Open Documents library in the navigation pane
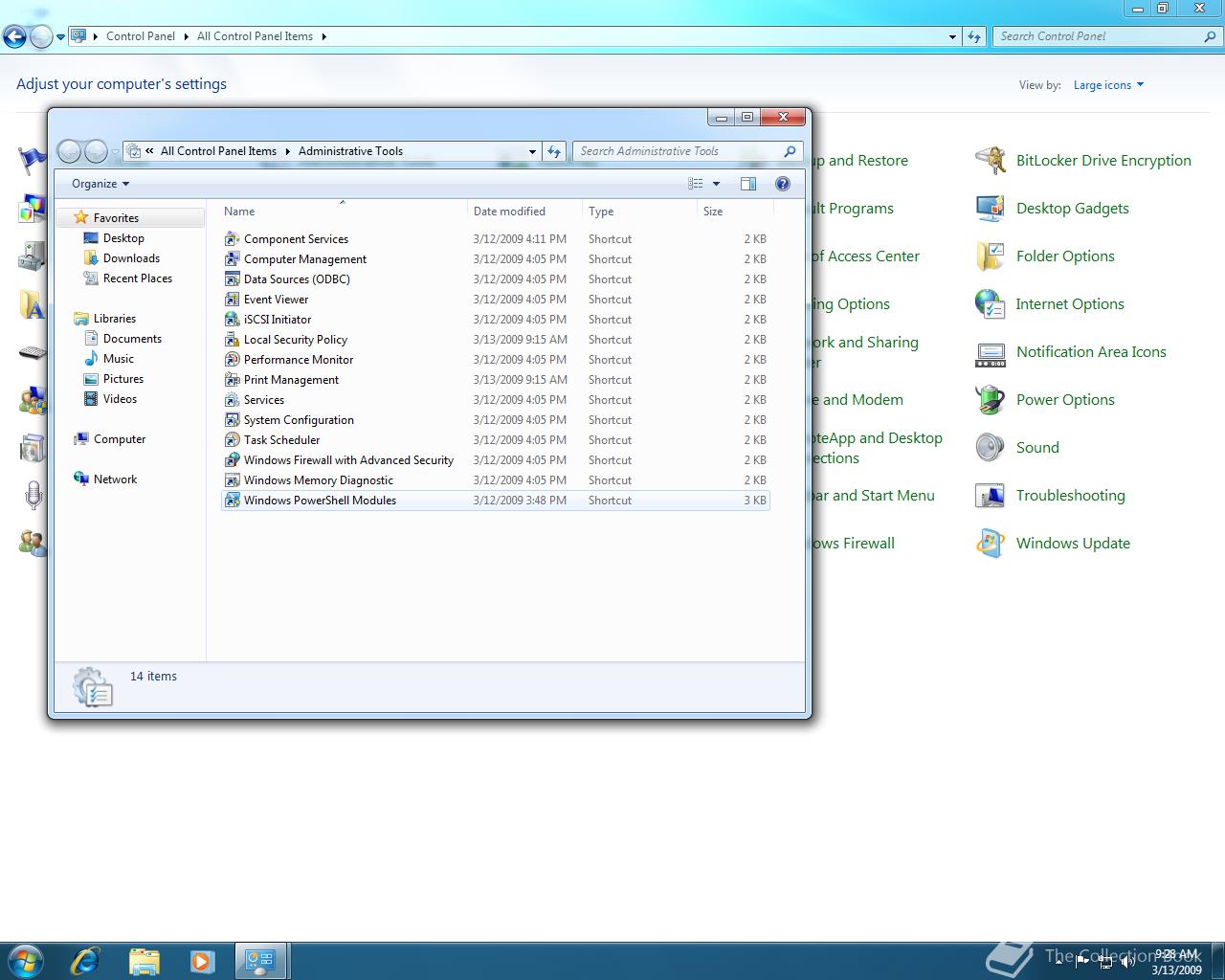The height and width of the screenshot is (980, 1225). pos(132,339)
